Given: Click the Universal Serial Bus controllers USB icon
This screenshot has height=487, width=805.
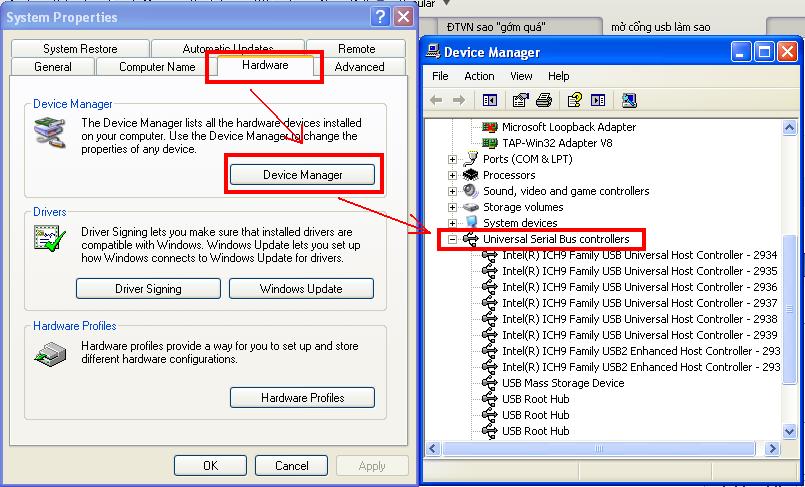Looking at the screenshot, I should 470,239.
